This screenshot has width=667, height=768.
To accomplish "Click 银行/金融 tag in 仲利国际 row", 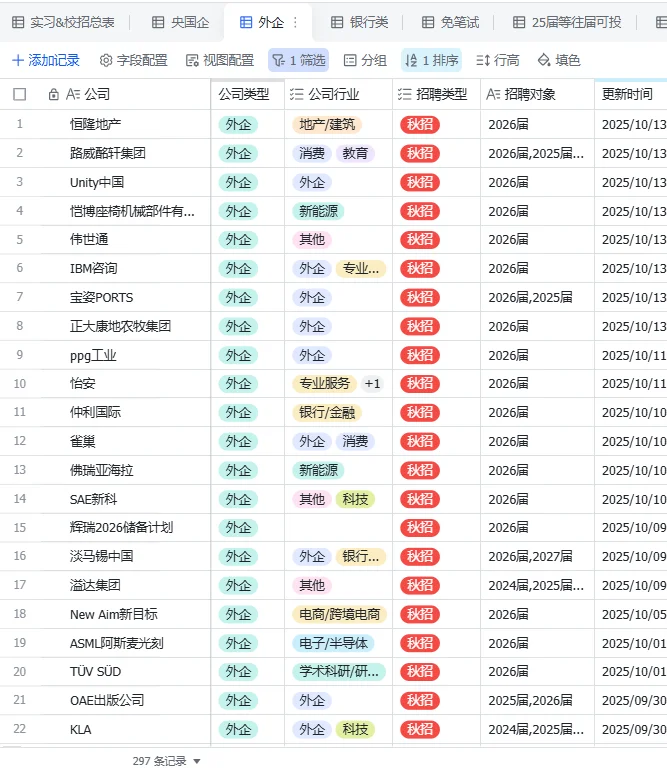I will (327, 412).
